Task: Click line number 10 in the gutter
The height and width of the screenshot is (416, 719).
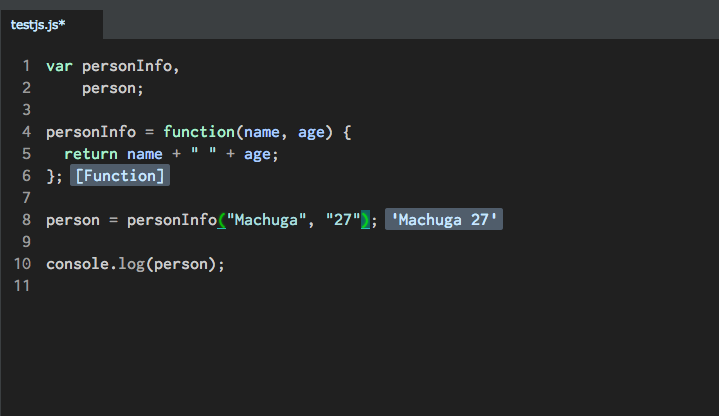Action: click(x=22, y=264)
